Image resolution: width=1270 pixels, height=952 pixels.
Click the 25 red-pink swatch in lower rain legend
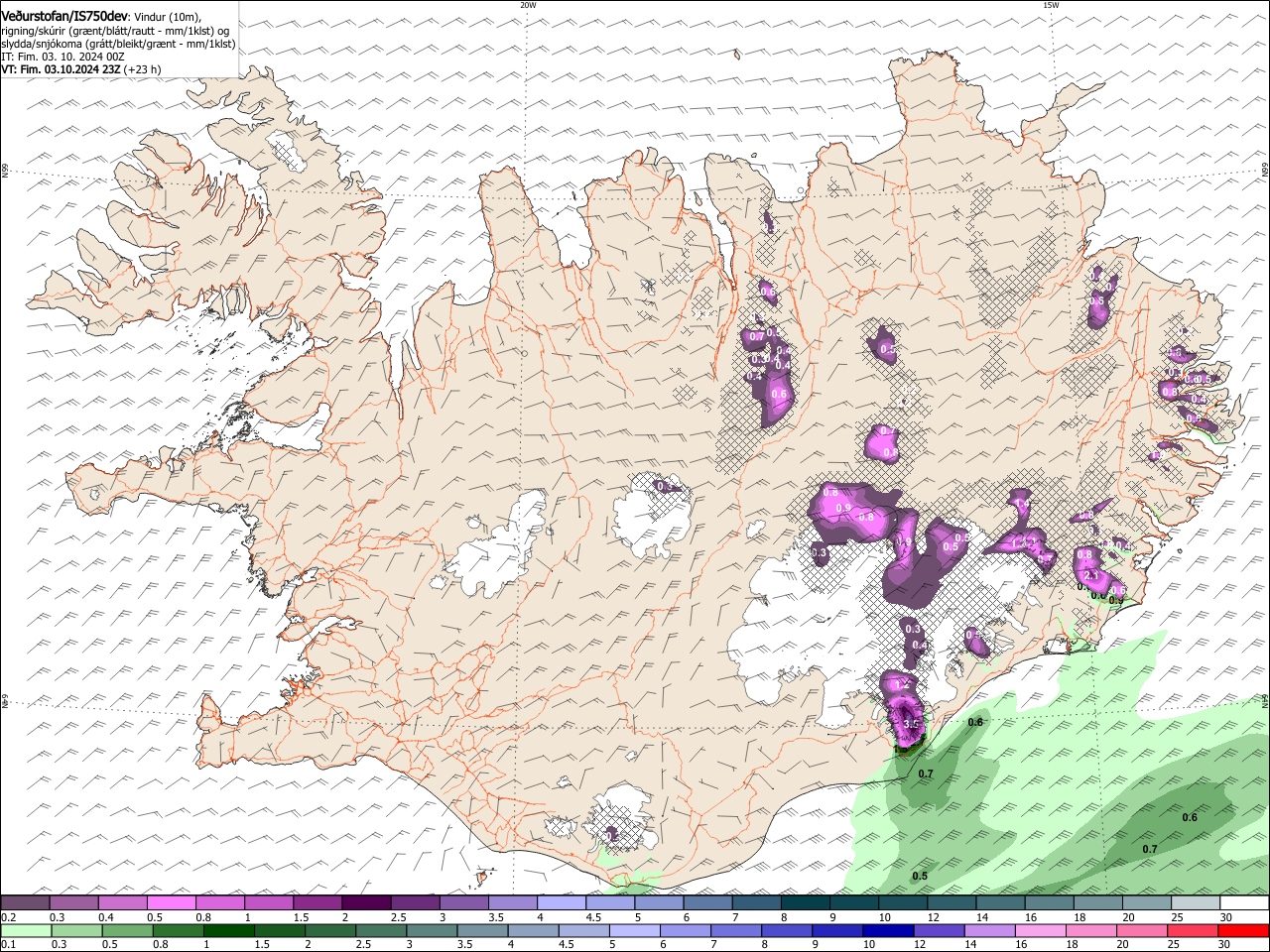click(x=1193, y=931)
